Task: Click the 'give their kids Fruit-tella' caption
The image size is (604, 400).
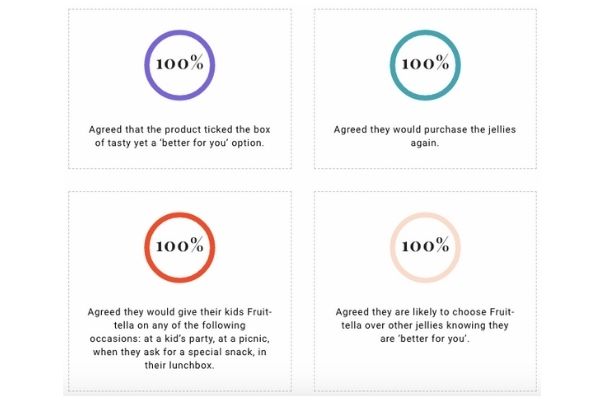Action: coord(180,338)
